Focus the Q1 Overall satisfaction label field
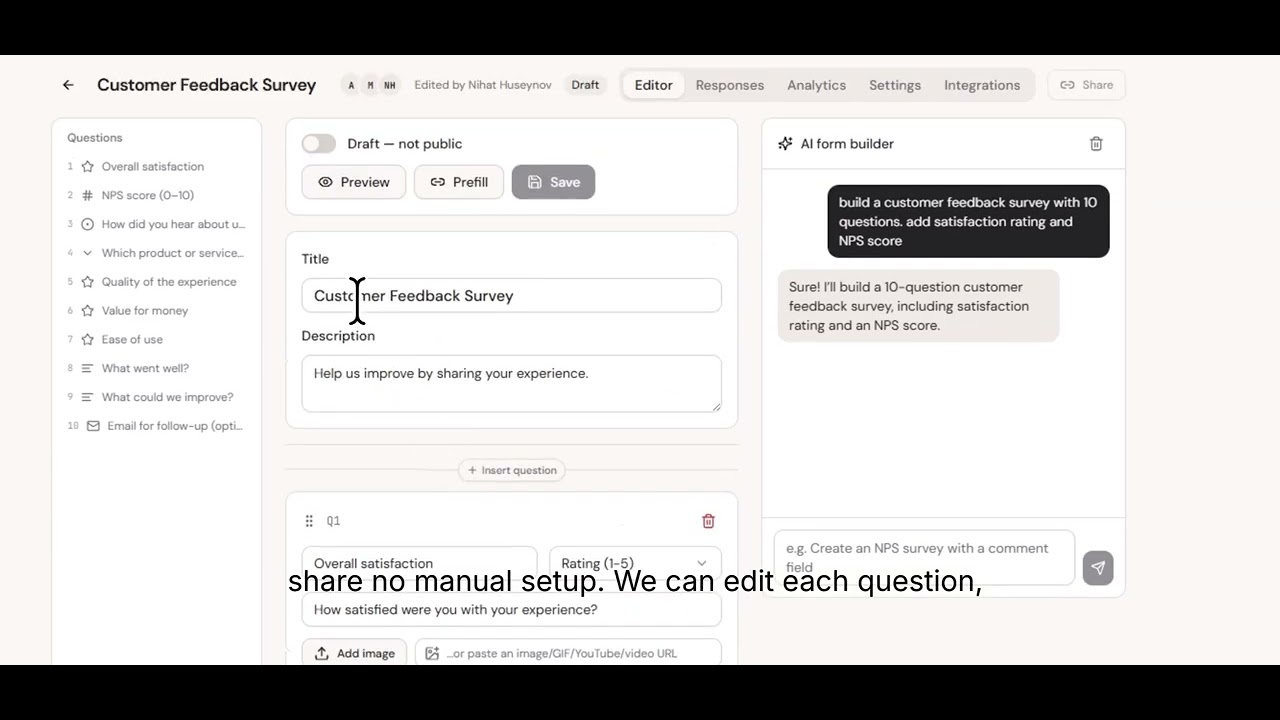Screen dimensions: 1280x720 (419, 563)
